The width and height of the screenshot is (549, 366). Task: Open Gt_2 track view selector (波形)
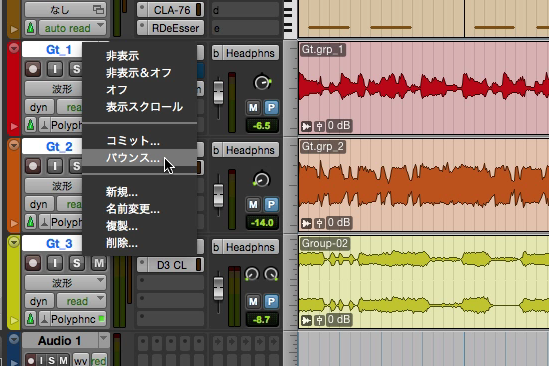pyautogui.click(x=54, y=186)
